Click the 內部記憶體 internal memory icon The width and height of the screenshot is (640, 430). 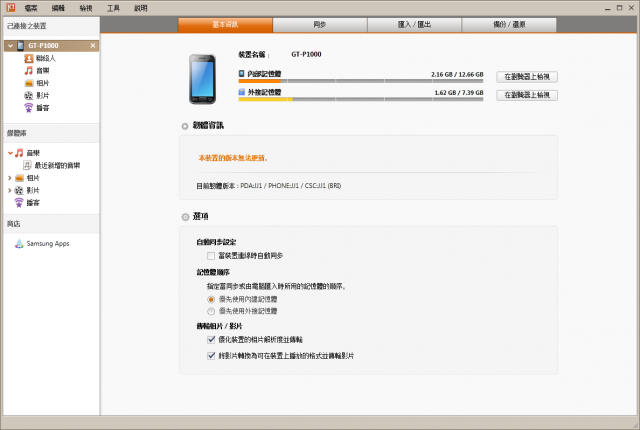[x=242, y=73]
